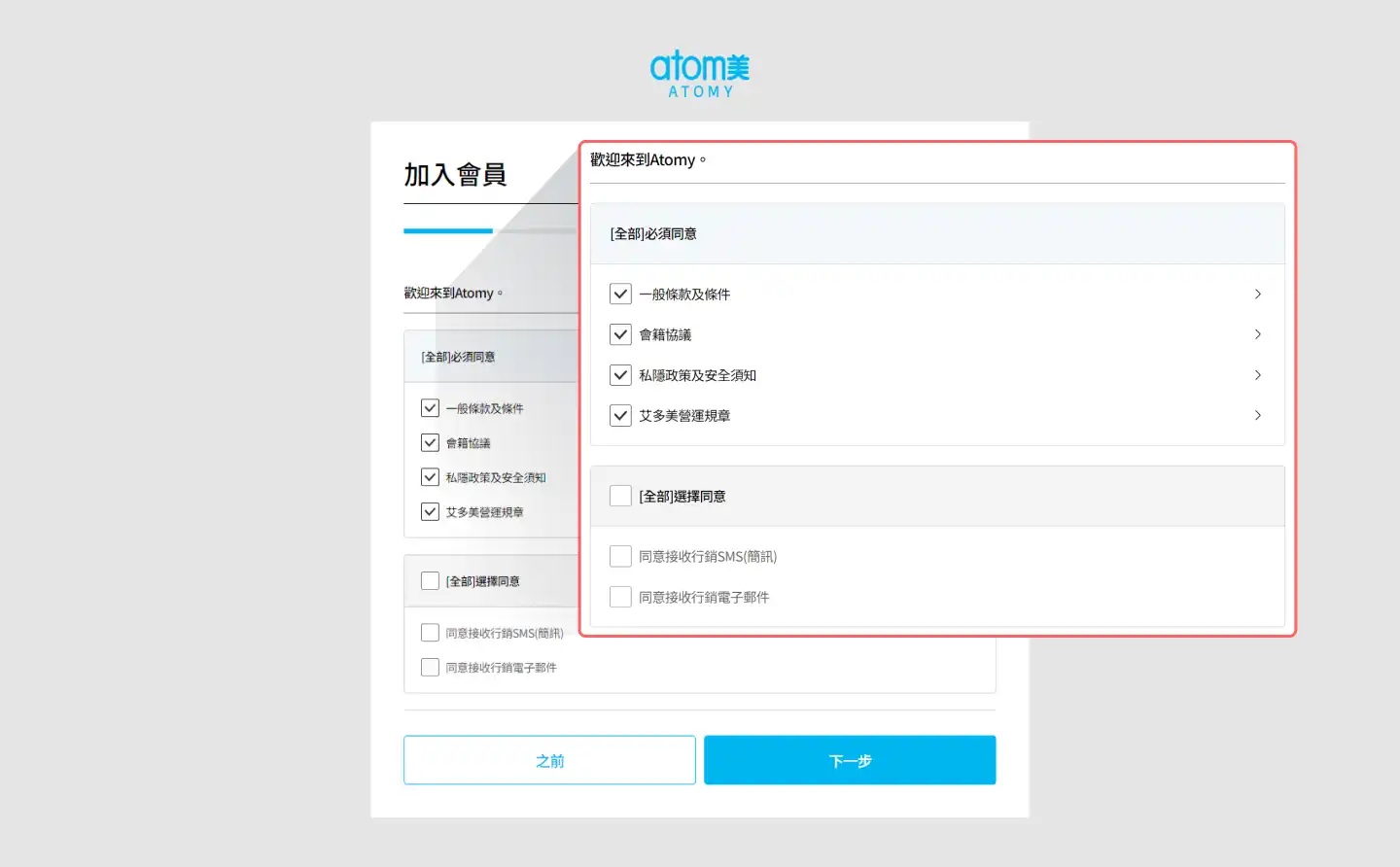The height and width of the screenshot is (867, 1400).
Task: Toggle small 一般條款及條件 checkbox in left form
Action: click(430, 408)
